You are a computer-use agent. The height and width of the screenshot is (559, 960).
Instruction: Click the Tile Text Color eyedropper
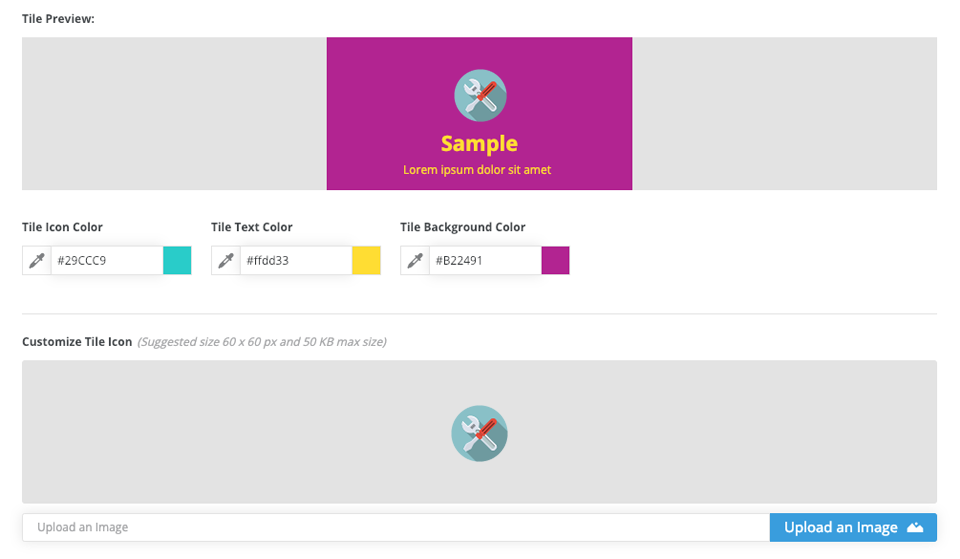226,261
